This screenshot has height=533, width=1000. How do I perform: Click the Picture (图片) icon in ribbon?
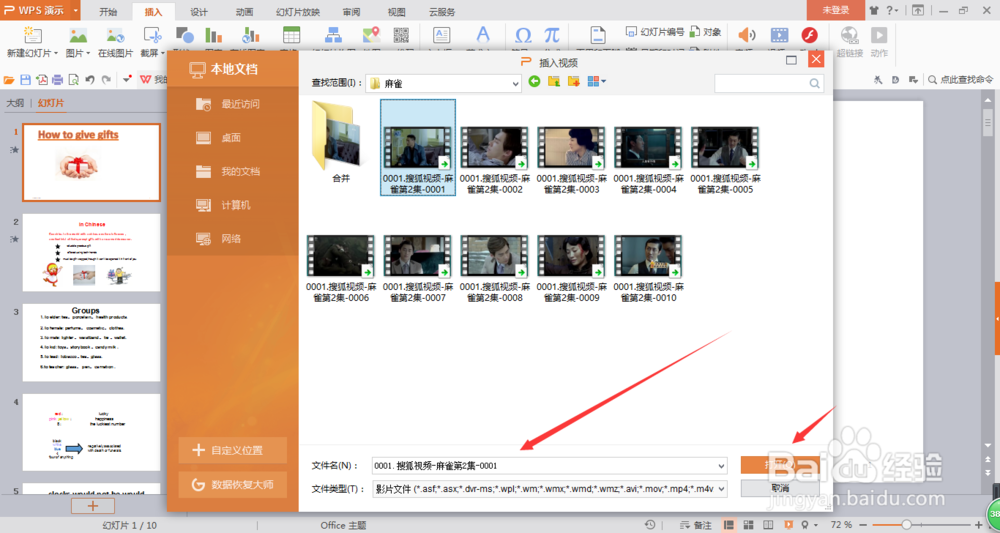tap(78, 35)
